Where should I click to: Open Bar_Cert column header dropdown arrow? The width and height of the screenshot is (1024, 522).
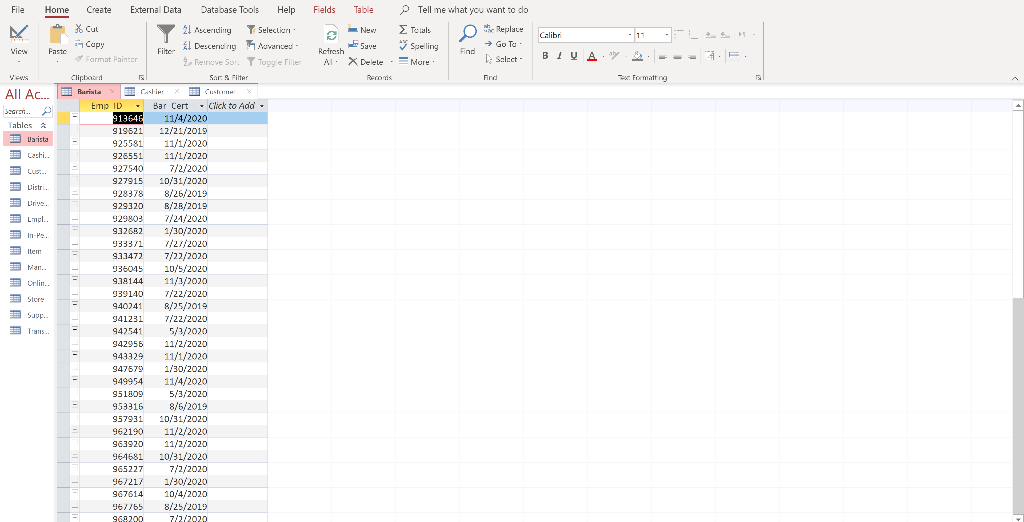coord(202,106)
